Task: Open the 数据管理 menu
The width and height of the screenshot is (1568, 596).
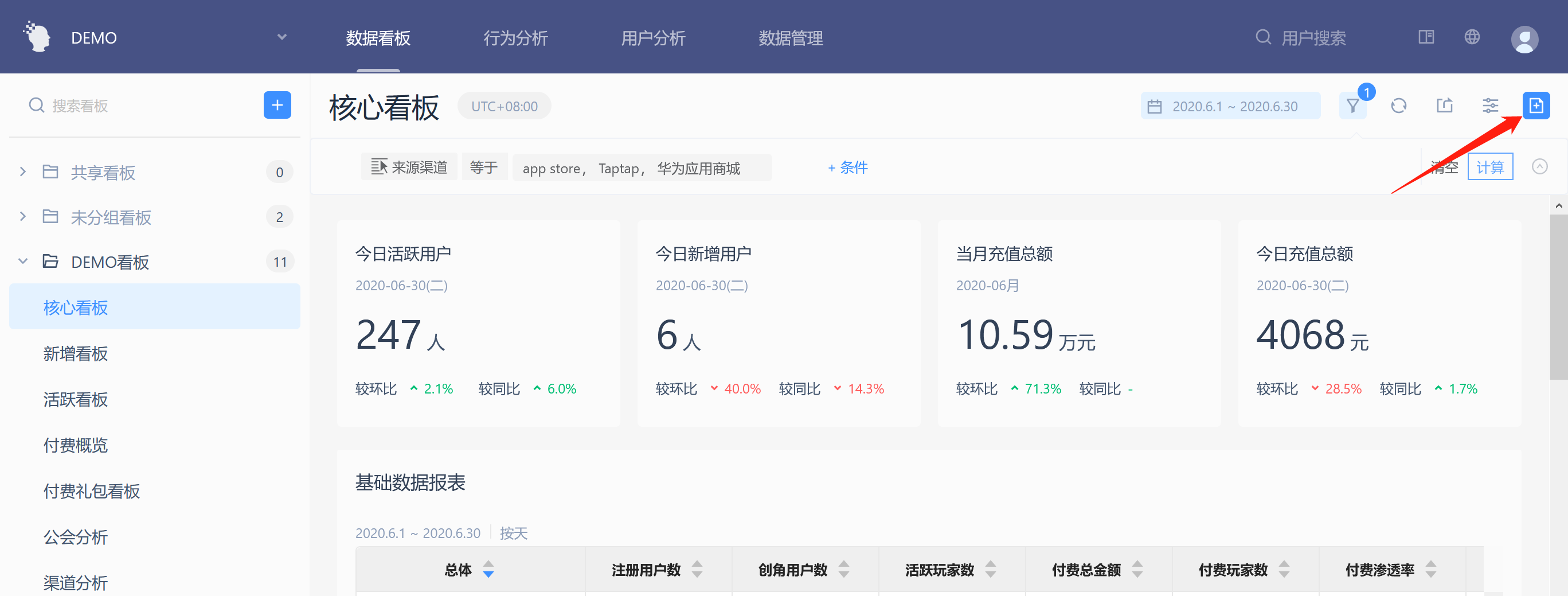Action: [791, 38]
